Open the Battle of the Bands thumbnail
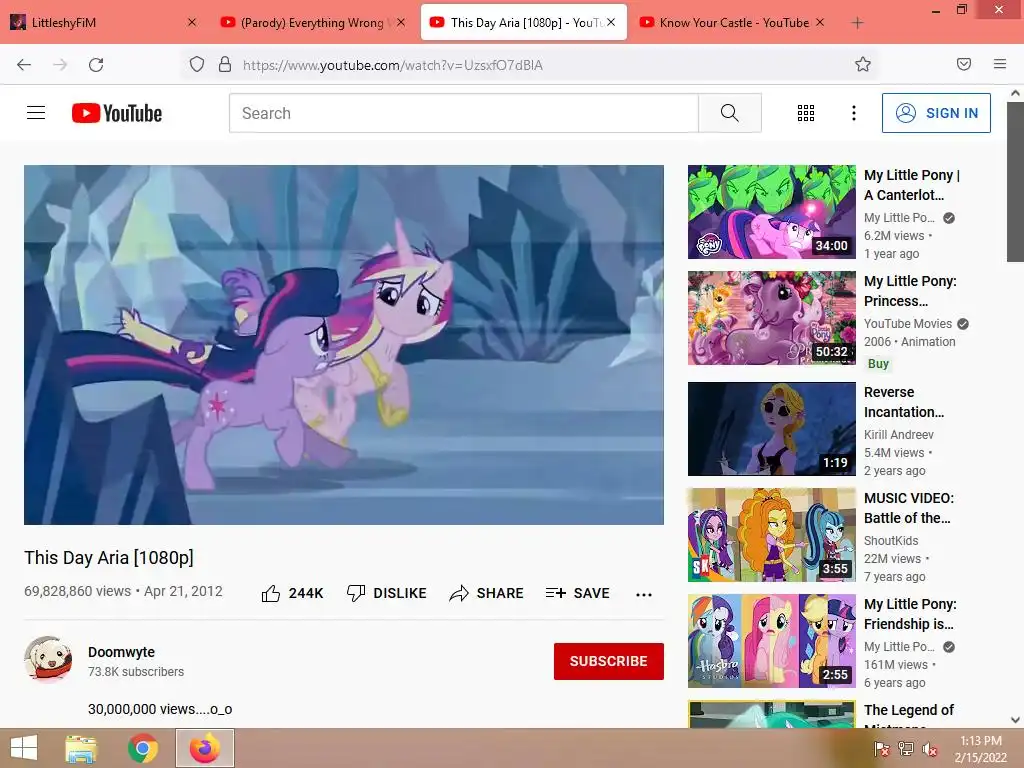1024x768 pixels. coord(771,535)
